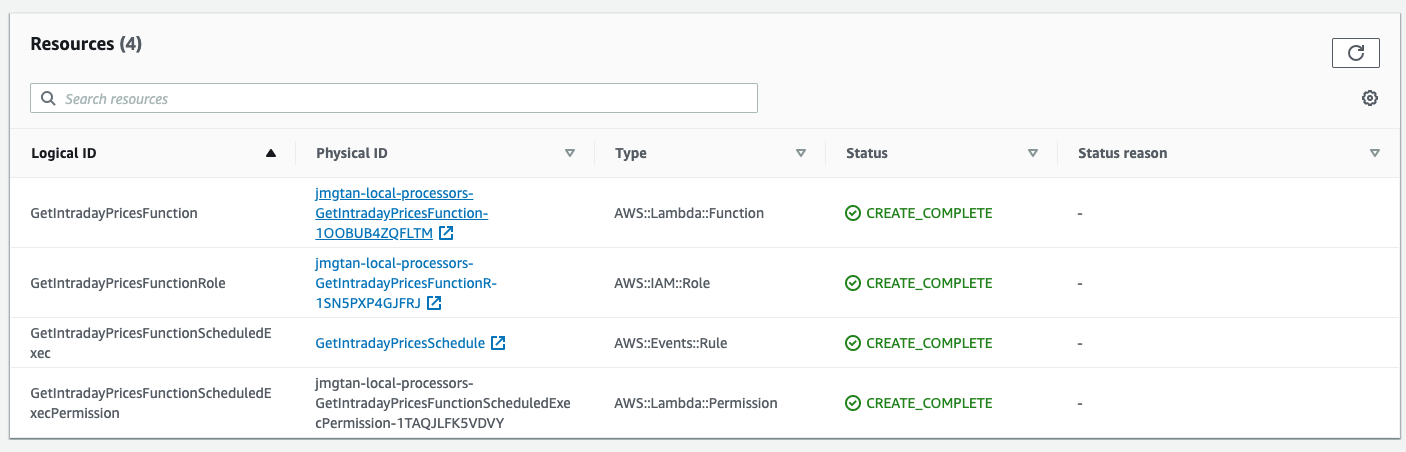Open the GetIntradayPricesSchedule link
The image size is (1406, 452).
tap(400, 343)
